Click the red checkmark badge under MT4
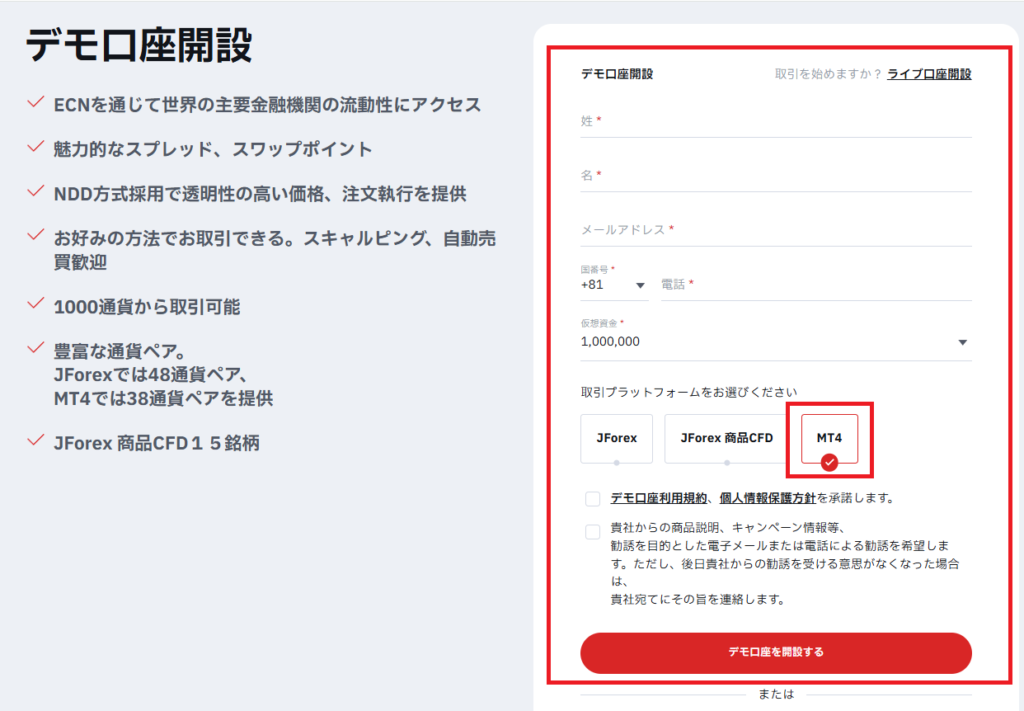The image size is (1024, 711). pyautogui.click(x=829, y=462)
